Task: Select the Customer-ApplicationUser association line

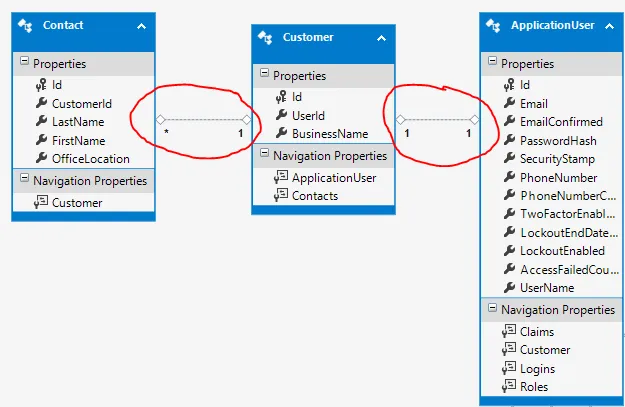Action: coord(436,120)
